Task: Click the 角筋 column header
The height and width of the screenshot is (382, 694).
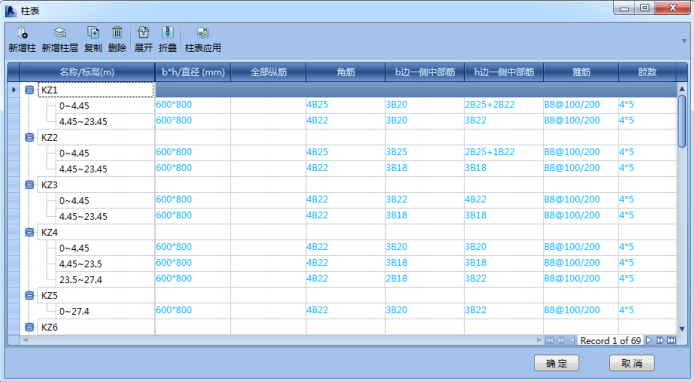Action: point(346,72)
